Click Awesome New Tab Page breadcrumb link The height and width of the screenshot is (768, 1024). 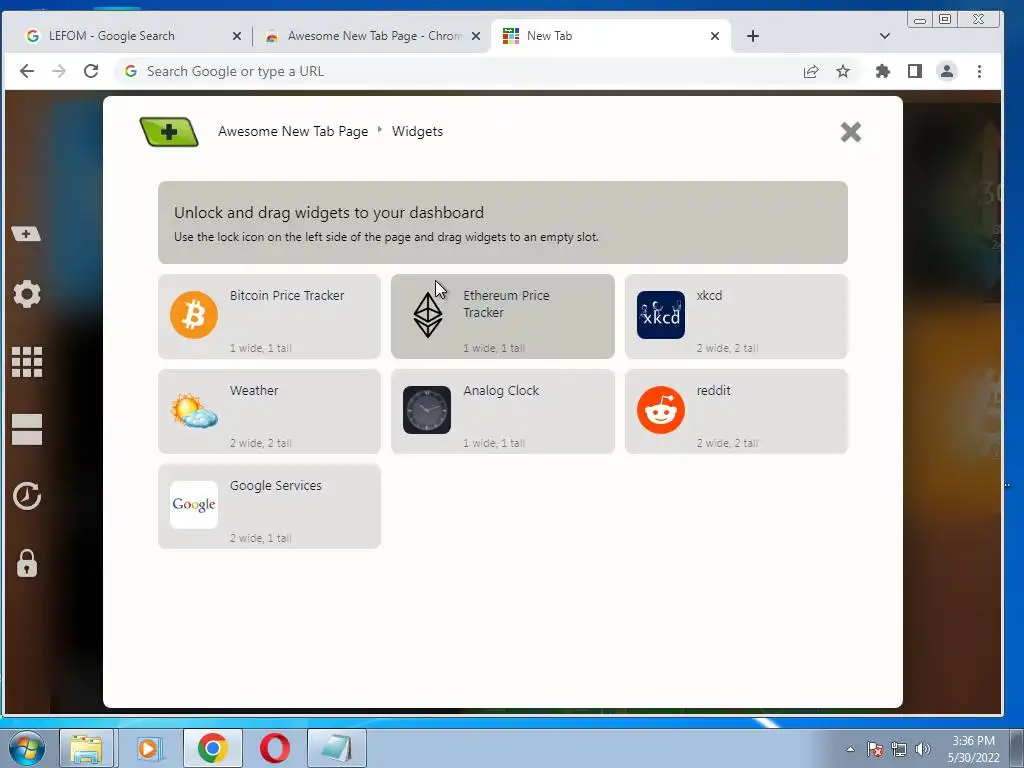point(293,131)
